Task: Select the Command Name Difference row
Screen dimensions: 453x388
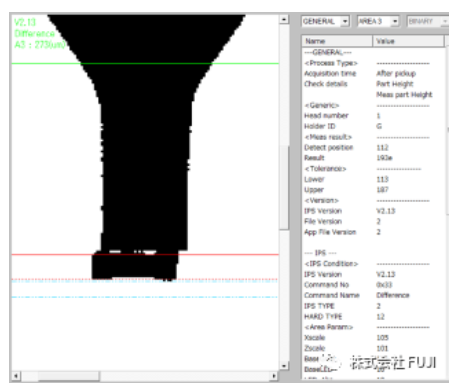Action: [373, 295]
